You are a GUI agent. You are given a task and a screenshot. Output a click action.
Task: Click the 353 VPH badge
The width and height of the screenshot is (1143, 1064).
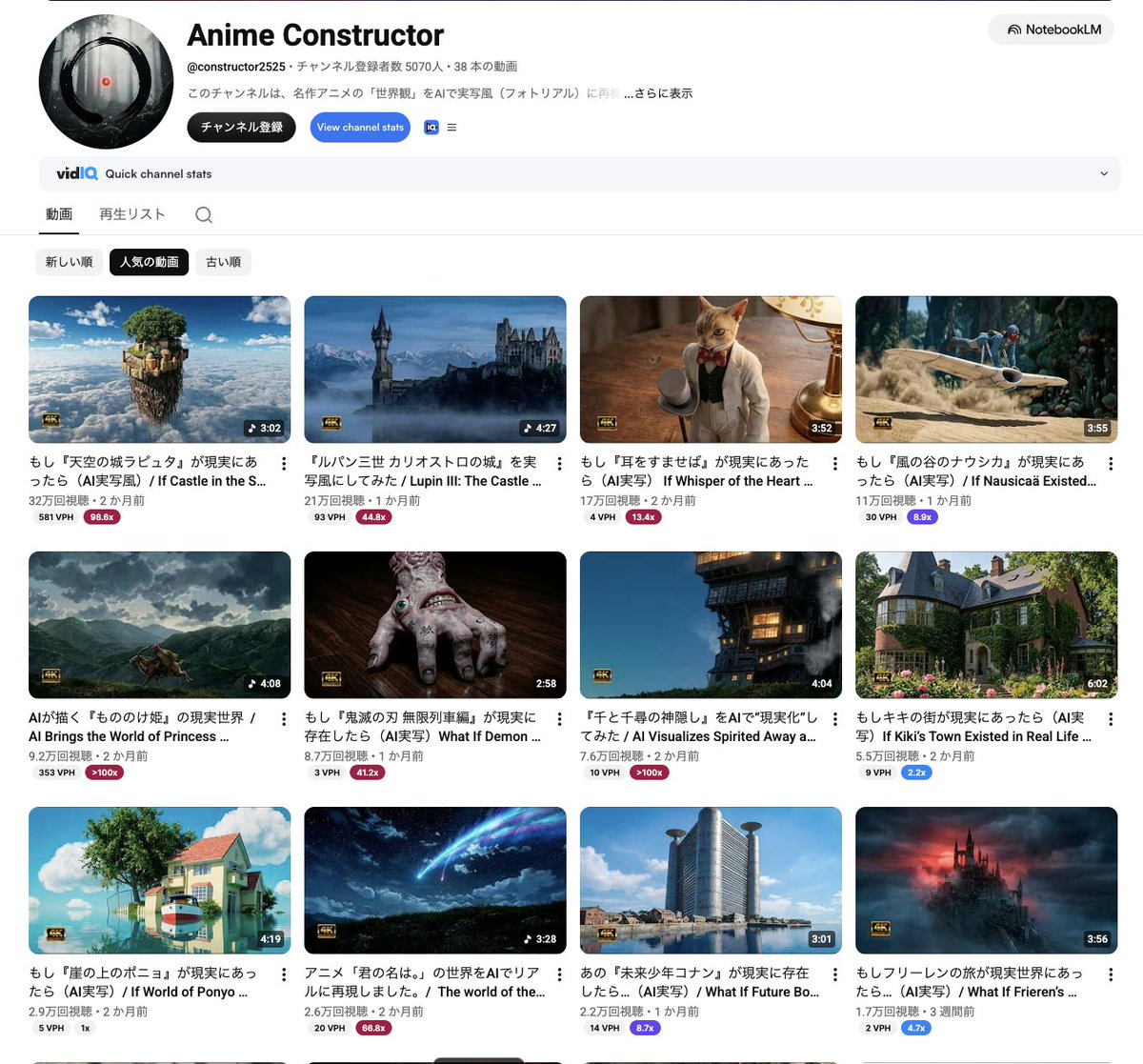pyautogui.click(x=56, y=773)
